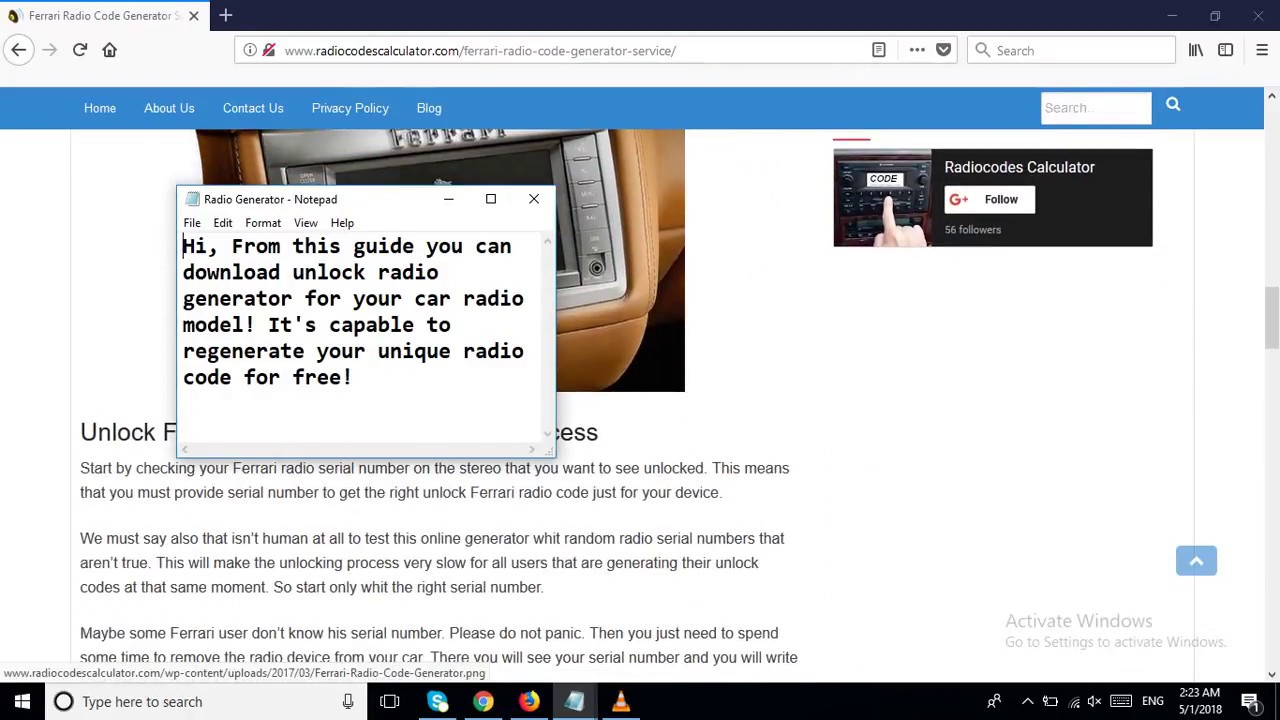Viewport: 1280px width, 720px height.
Task: Show hidden system tray icons
Action: (x=1027, y=702)
